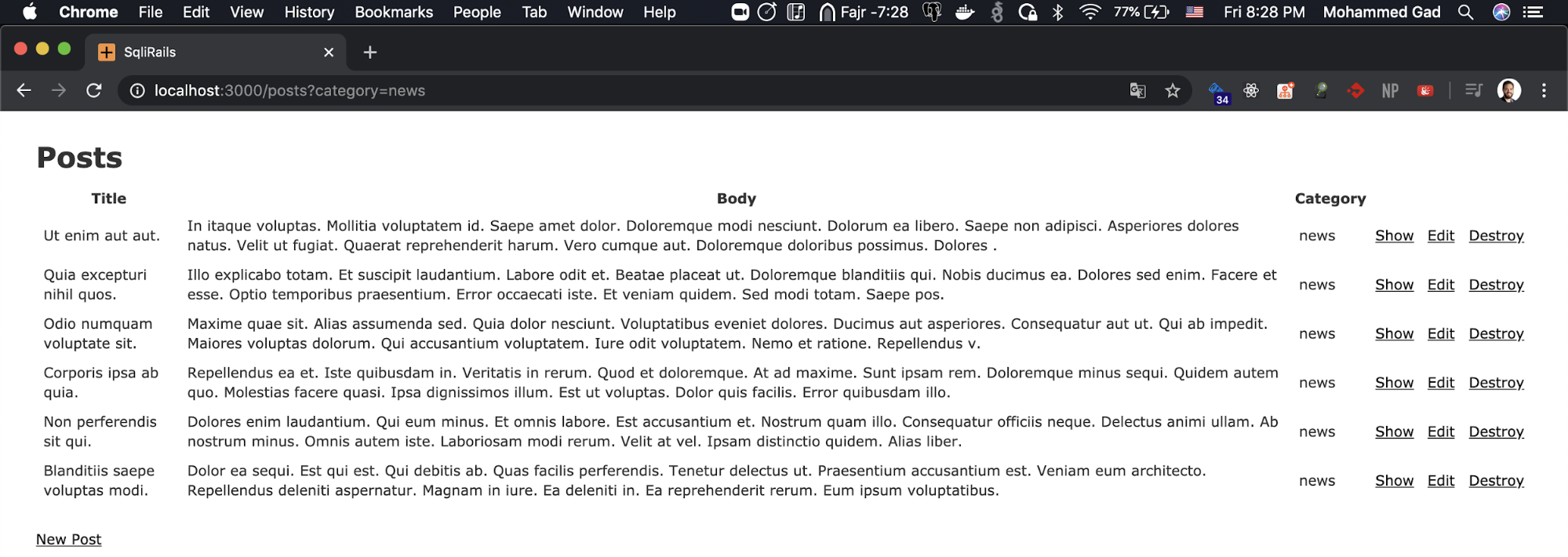Destroy the 'Blanditiis saepe voluptas modi.' post

point(1497,481)
